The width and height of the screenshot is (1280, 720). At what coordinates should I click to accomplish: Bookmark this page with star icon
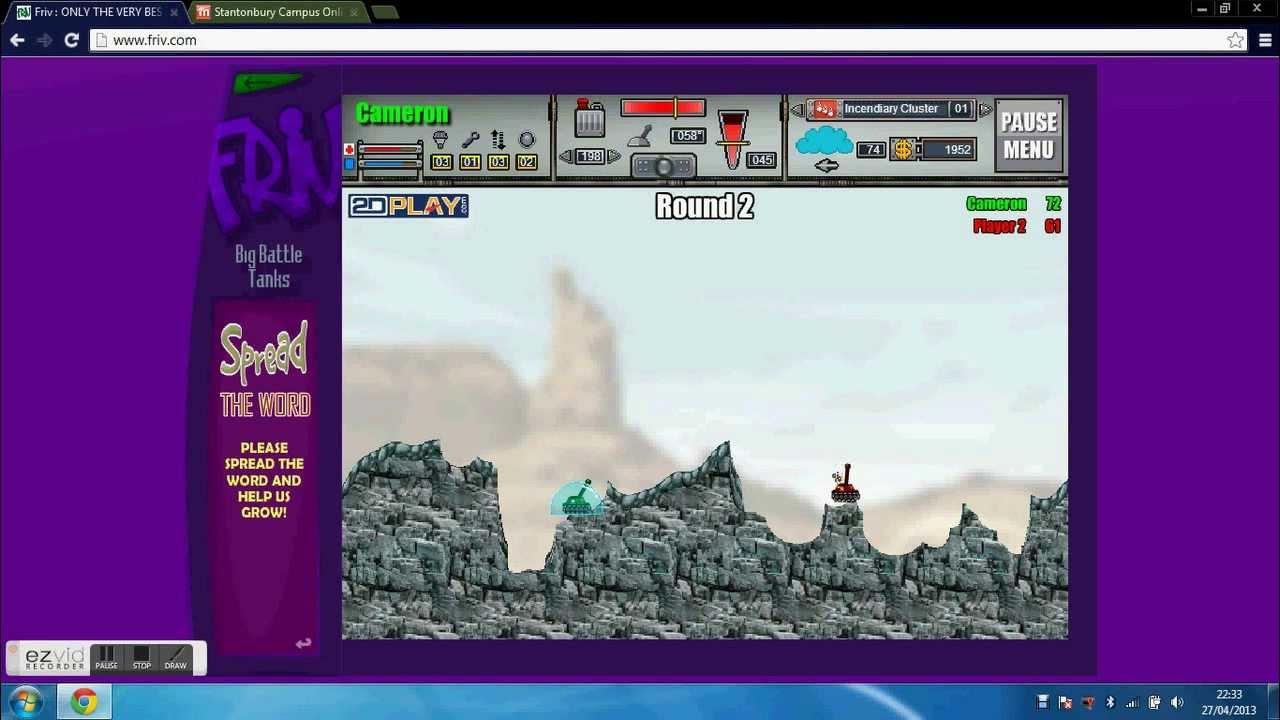tap(1235, 40)
